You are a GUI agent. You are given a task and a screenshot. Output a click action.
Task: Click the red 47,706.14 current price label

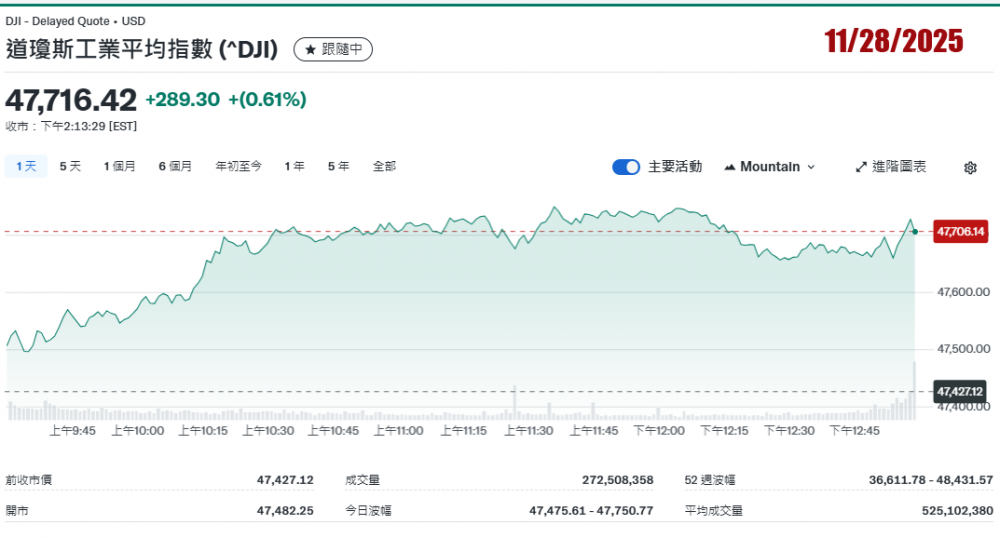click(960, 232)
